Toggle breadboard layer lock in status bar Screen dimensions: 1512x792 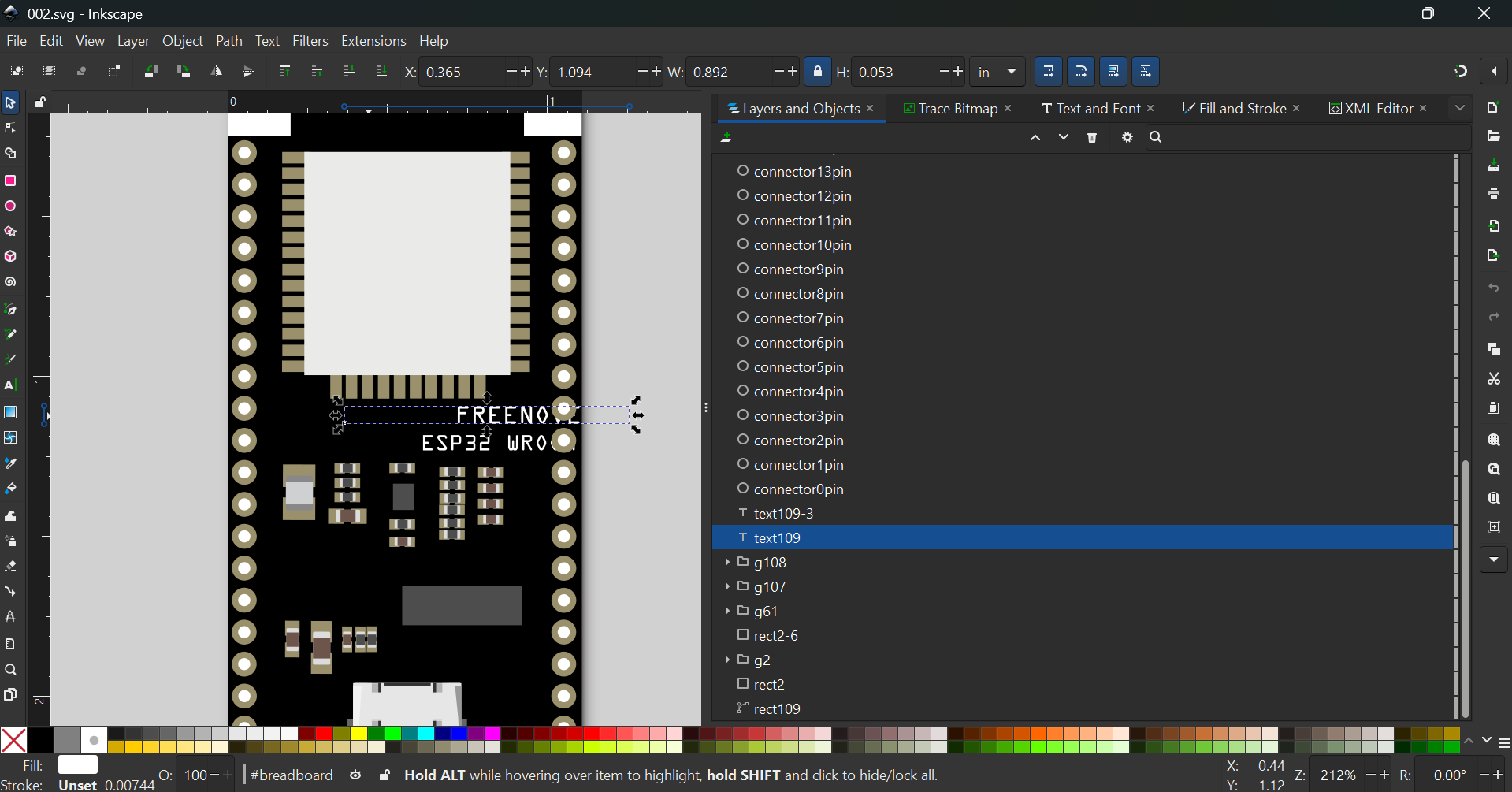[385, 775]
